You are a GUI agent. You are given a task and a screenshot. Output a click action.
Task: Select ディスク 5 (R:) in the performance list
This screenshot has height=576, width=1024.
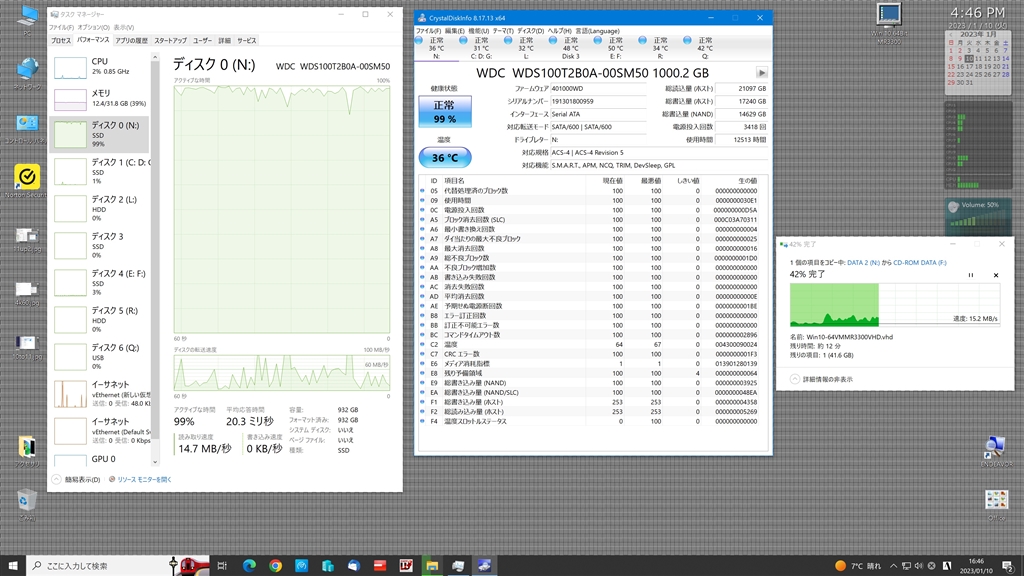[101, 319]
